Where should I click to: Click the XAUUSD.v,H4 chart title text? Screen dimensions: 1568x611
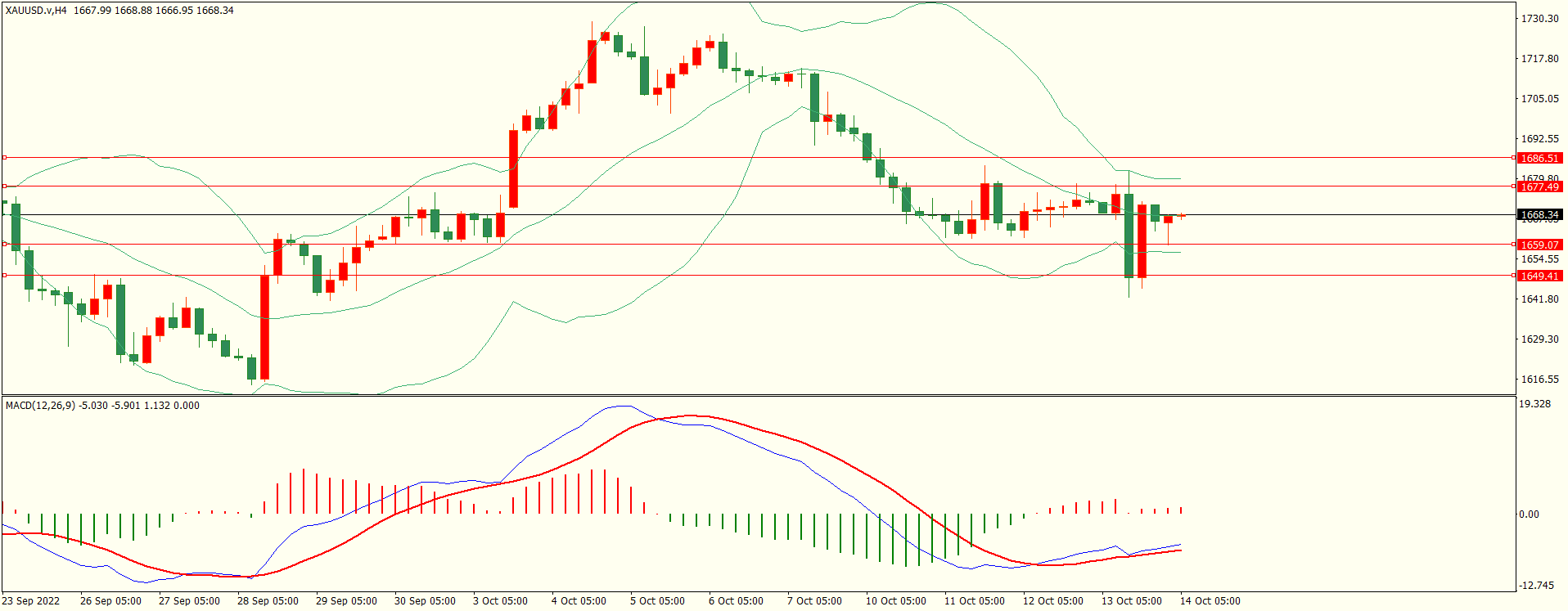click(36, 11)
